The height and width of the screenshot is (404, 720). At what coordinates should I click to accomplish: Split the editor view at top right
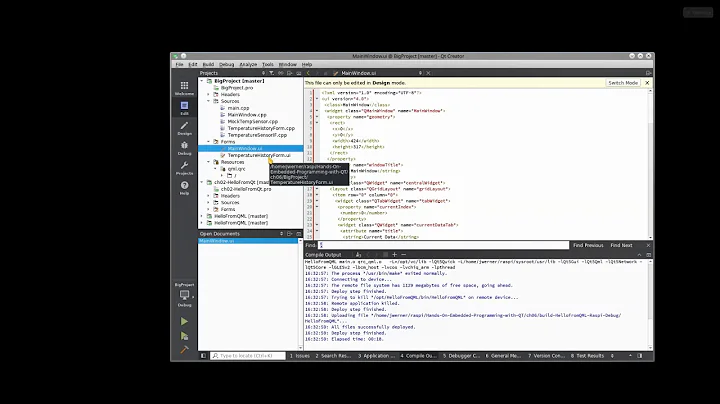648,73
